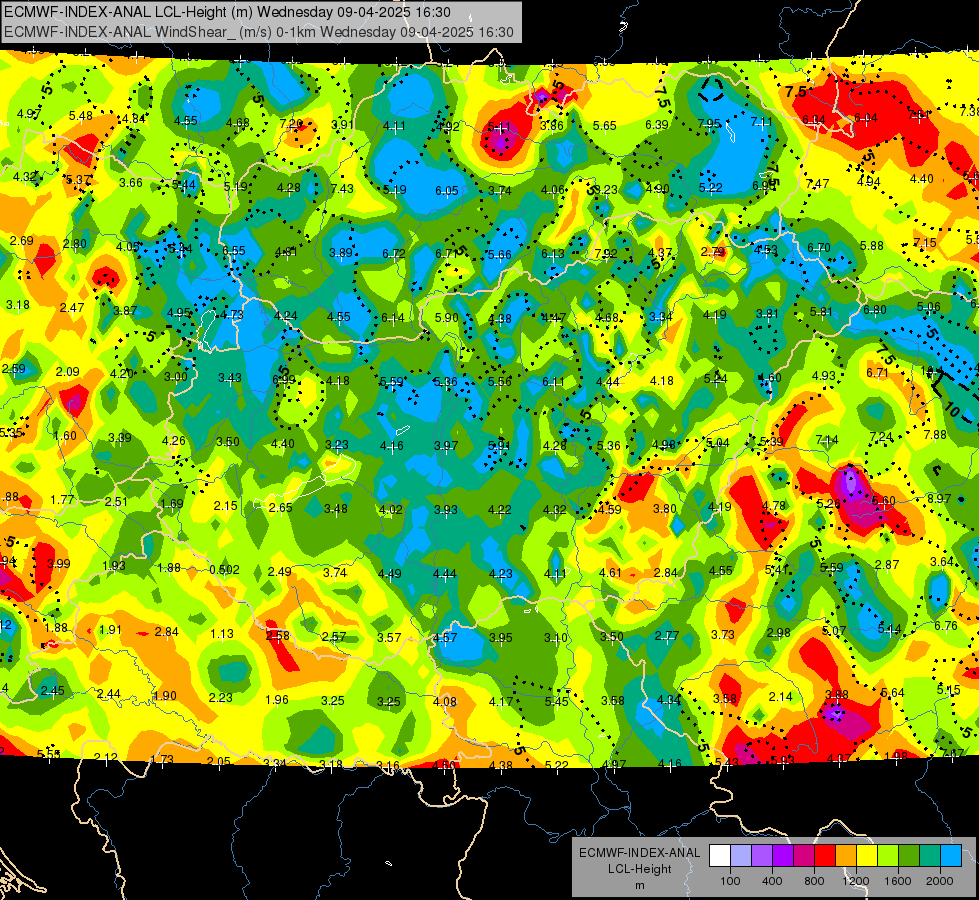
Task: Select the 1.77 data point
Action: pyautogui.click(x=62, y=500)
